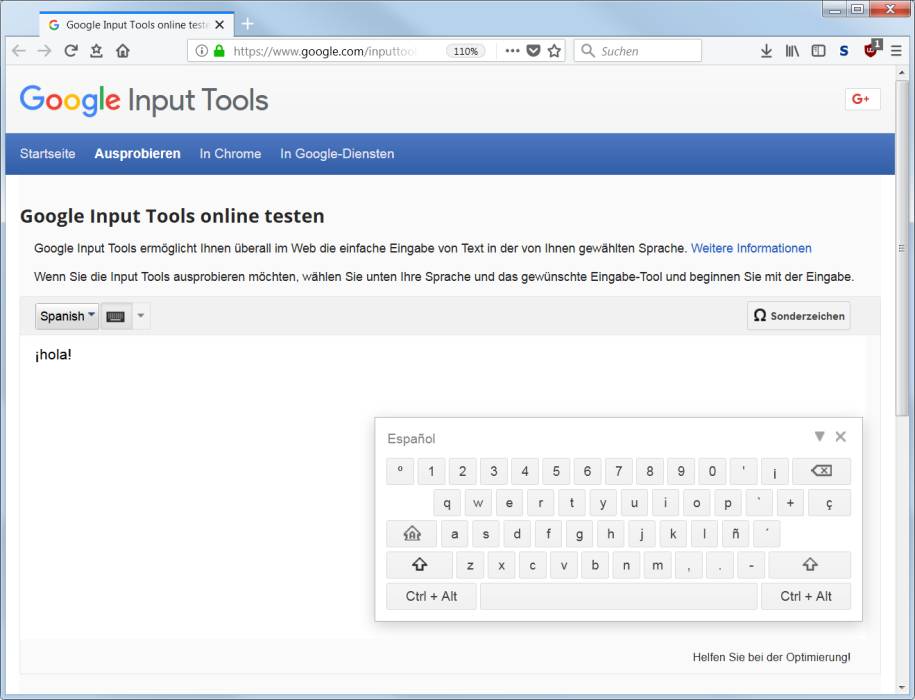Click Helfen Sie bei der Optimierung link
This screenshot has height=700, width=915.
pyautogui.click(x=771, y=657)
